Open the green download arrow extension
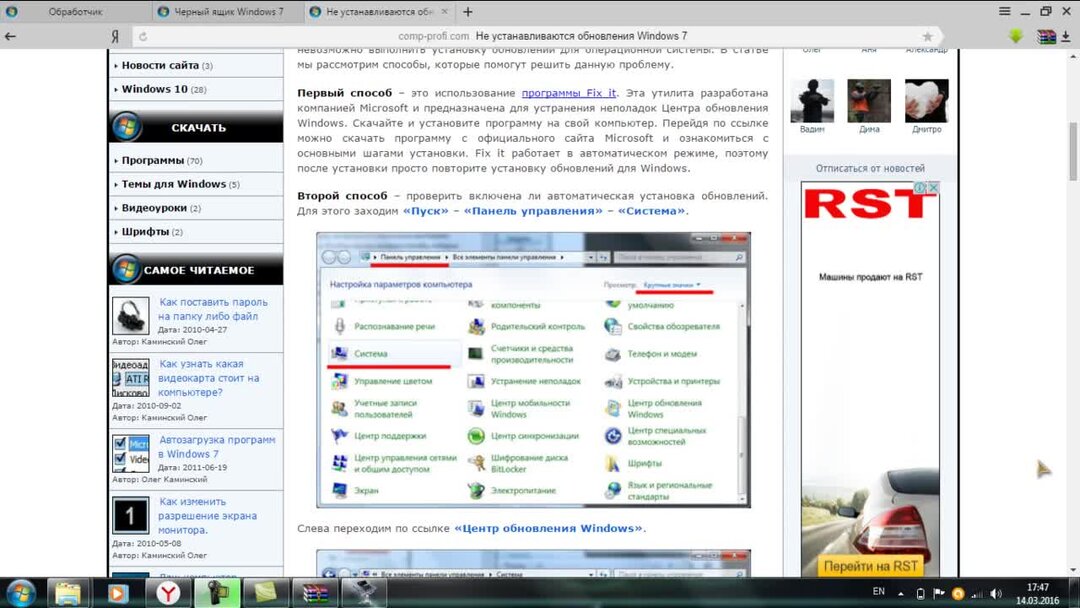Viewport: 1080px width, 608px height. click(x=1016, y=36)
